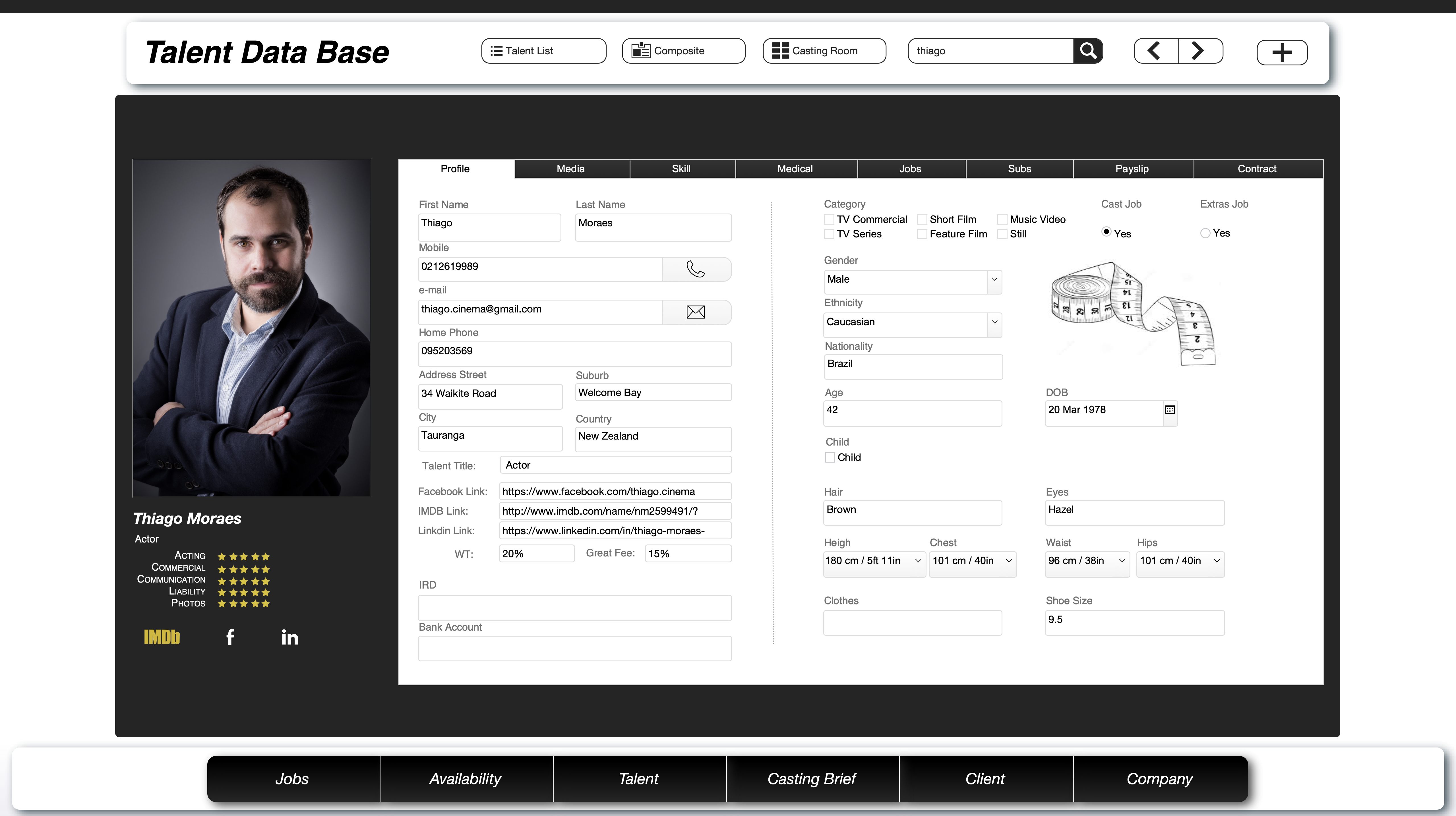
Task: Click the search magnifier icon
Action: (x=1087, y=51)
